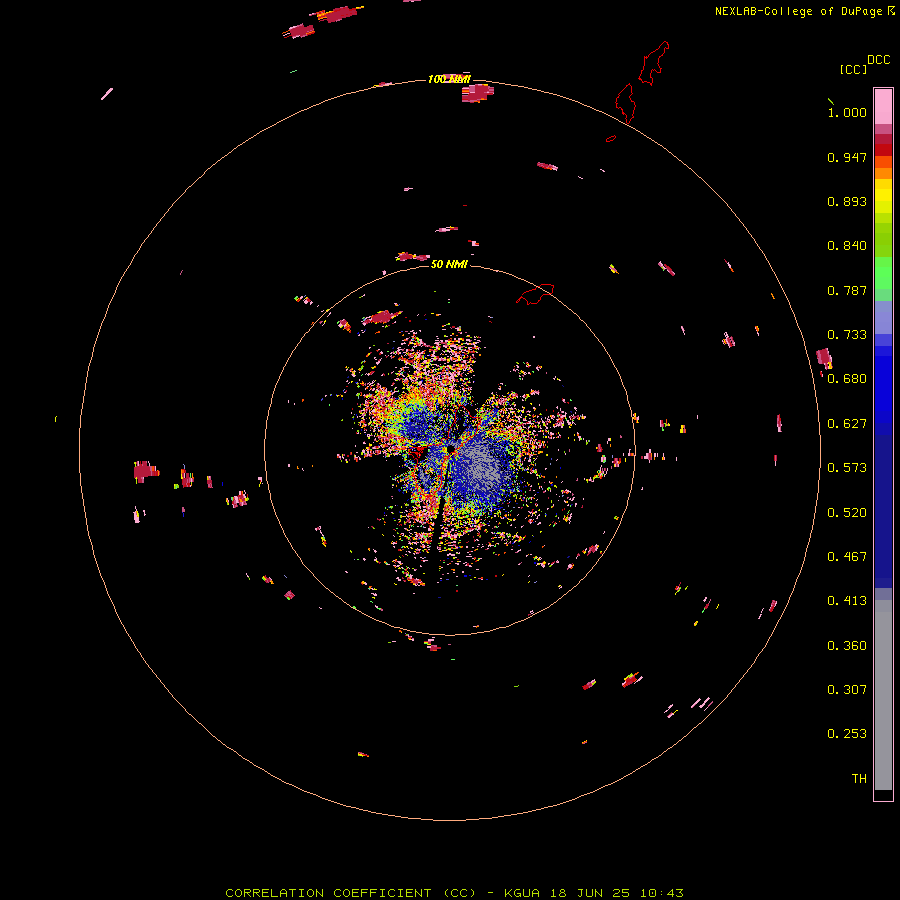Screen dimensions: 900x900
Task: Click the 50 NMI range ring label
Action: 449,264
